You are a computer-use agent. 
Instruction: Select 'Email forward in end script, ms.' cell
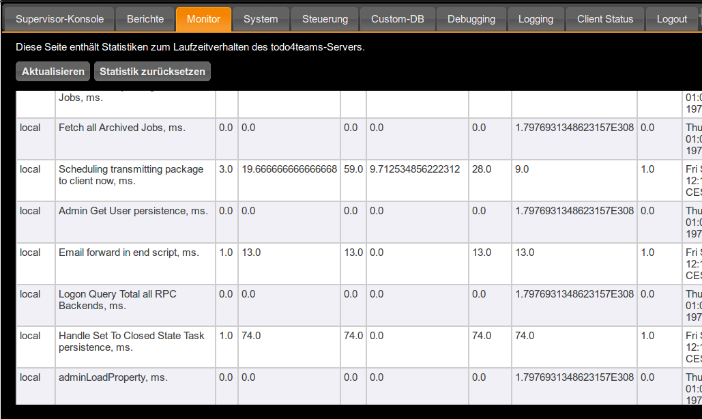(x=135, y=264)
